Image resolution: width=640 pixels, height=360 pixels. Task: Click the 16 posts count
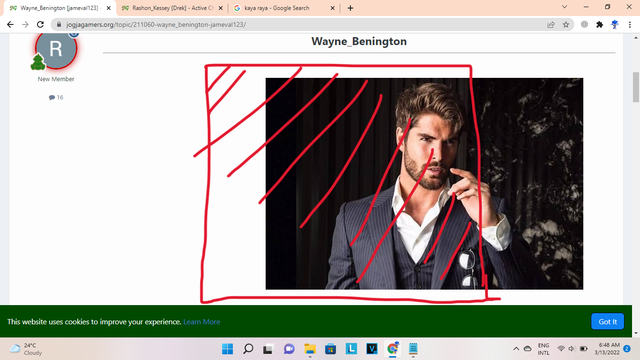click(56, 97)
